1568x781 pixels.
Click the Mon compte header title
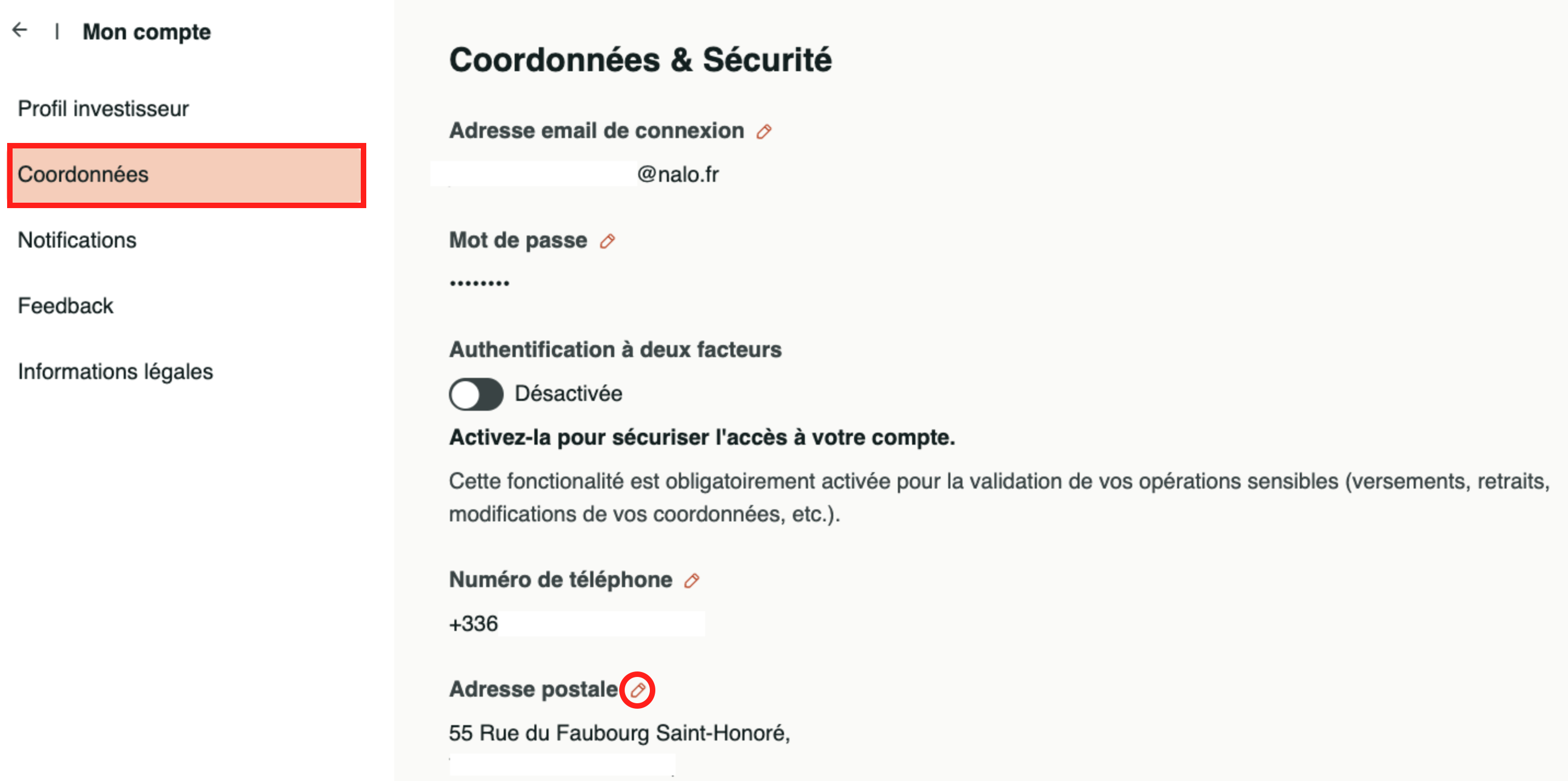point(147,32)
